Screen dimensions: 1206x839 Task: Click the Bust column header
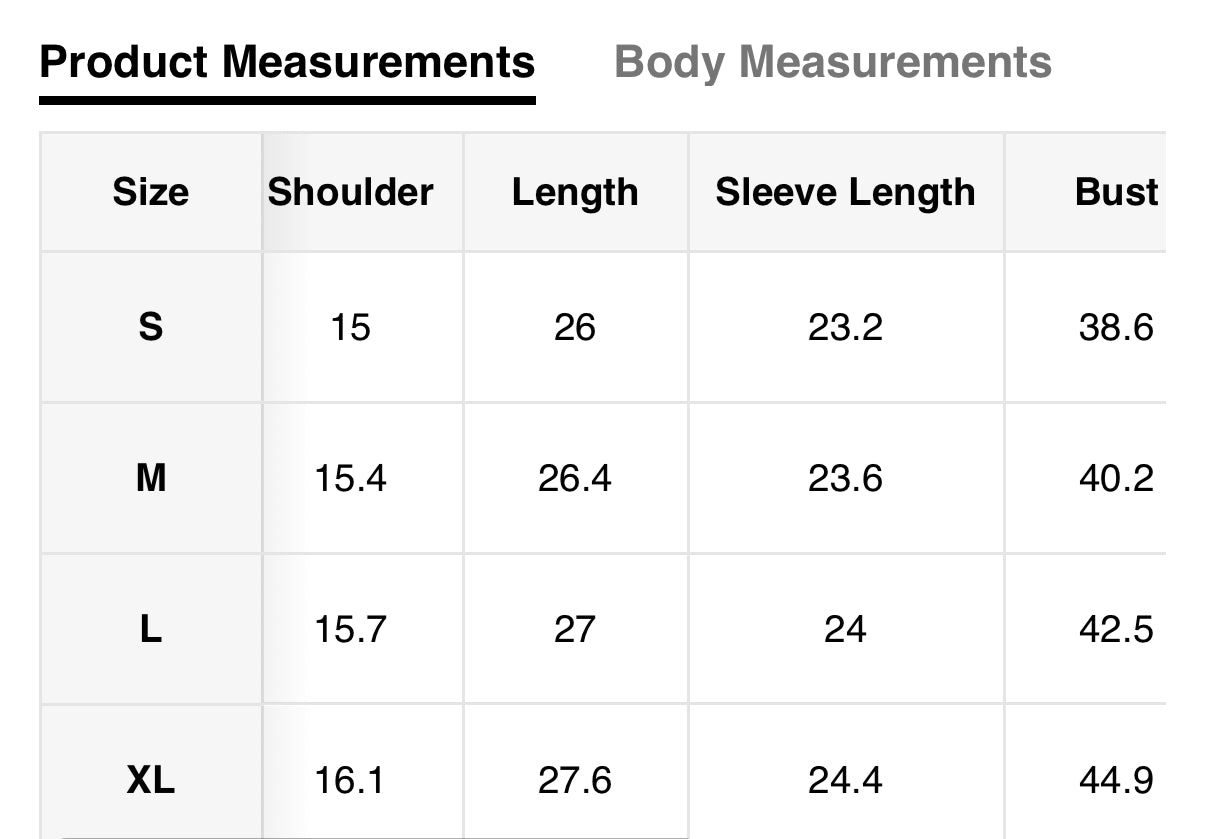pyautogui.click(x=1116, y=192)
